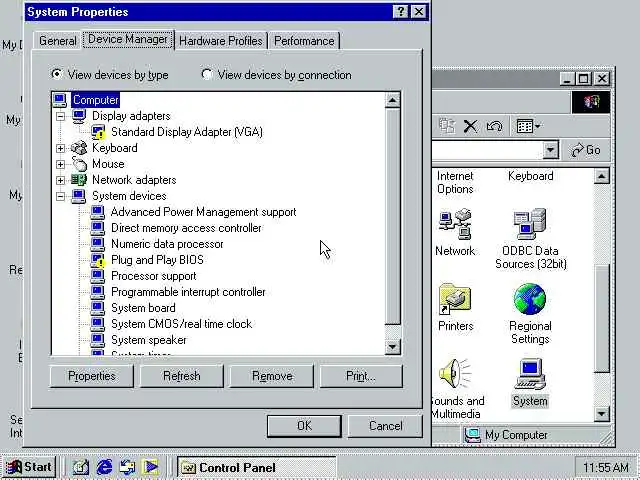Click the Properties button

click(x=91, y=376)
